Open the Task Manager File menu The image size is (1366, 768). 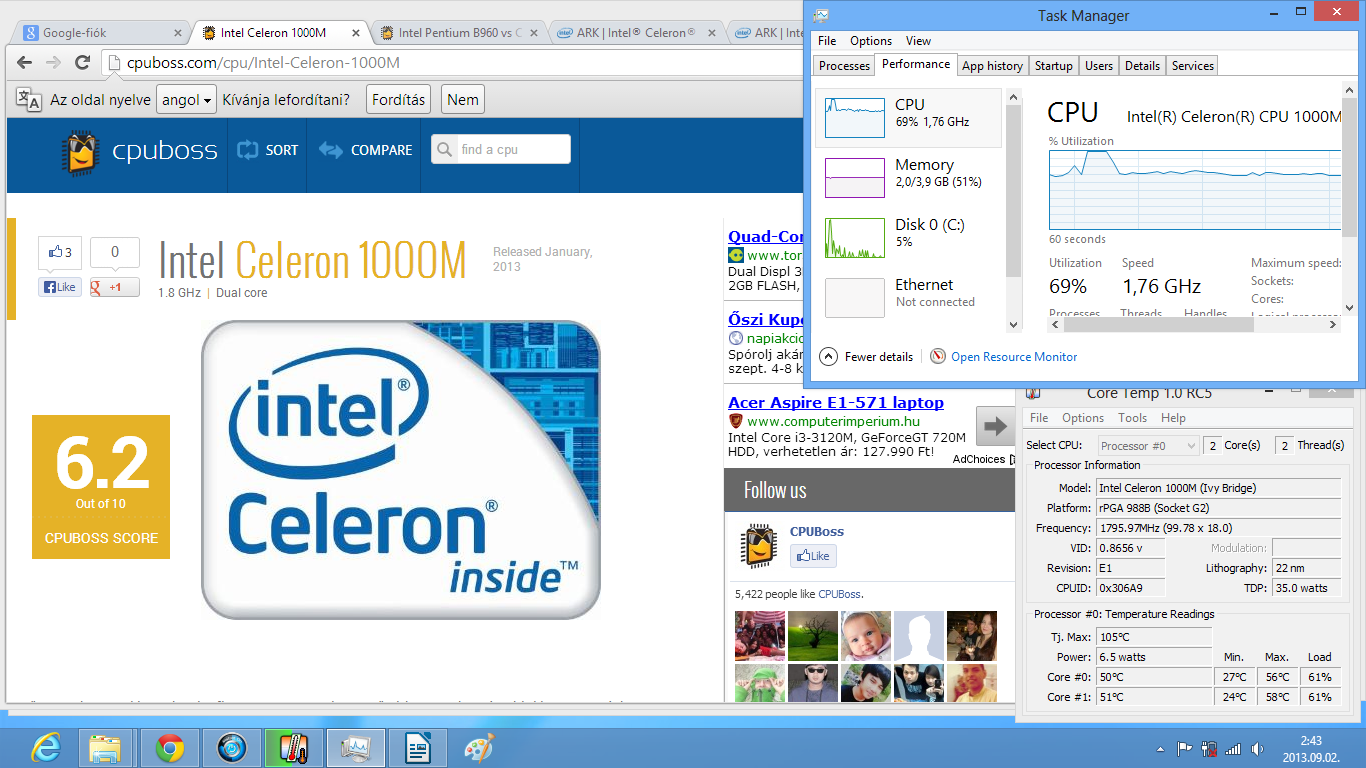coord(827,41)
